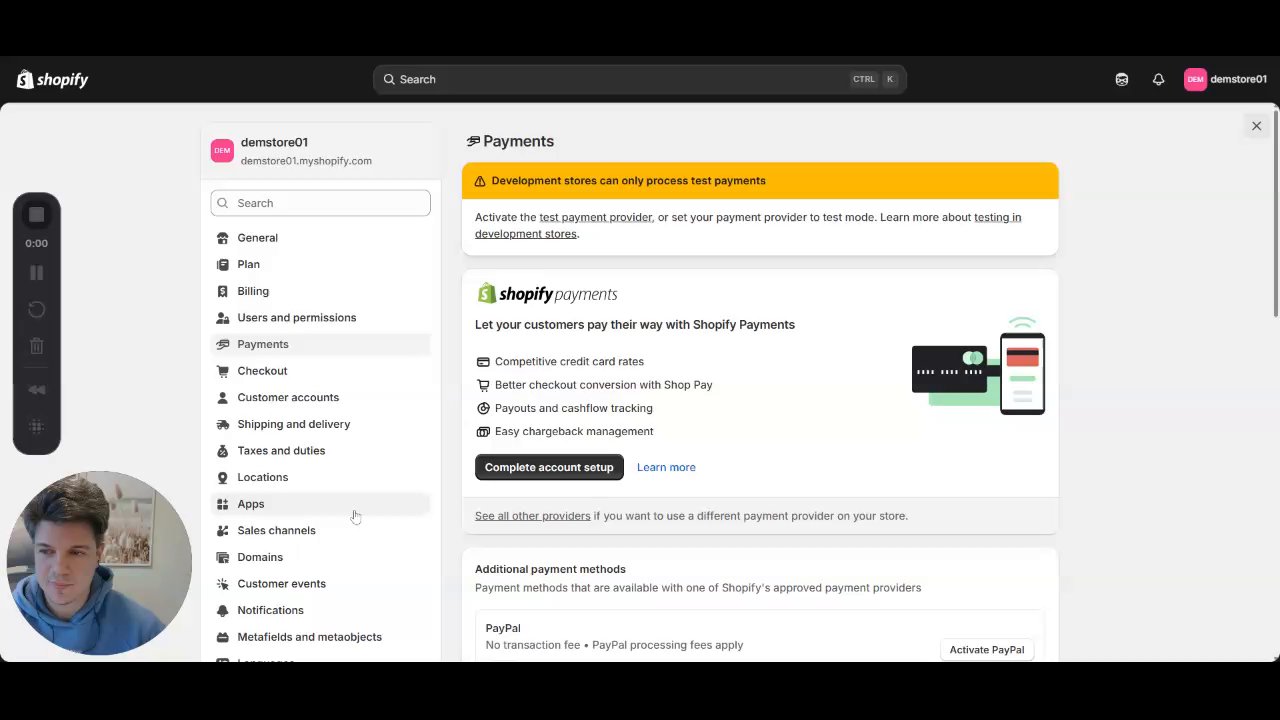Click Complete account setup button

point(549,467)
